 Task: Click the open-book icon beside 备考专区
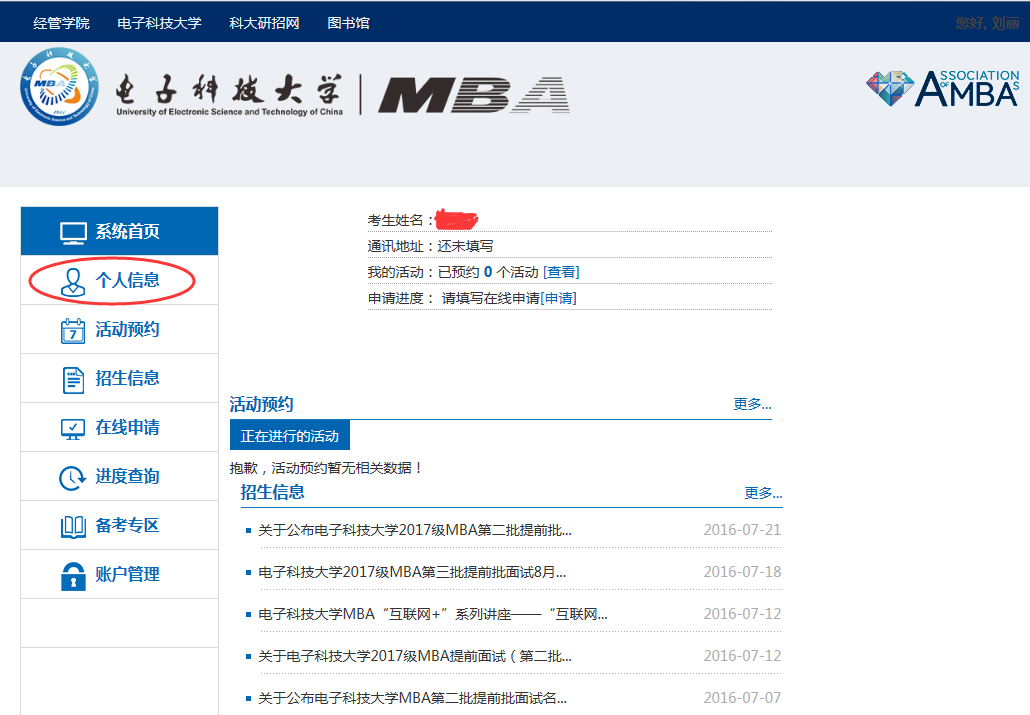pos(73,527)
